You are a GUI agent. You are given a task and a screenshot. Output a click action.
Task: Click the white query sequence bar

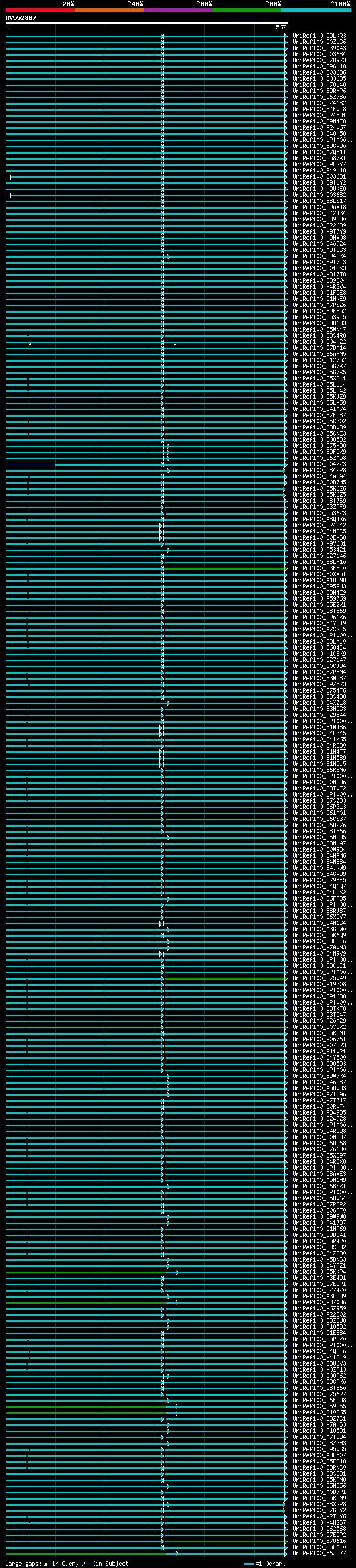click(147, 22)
